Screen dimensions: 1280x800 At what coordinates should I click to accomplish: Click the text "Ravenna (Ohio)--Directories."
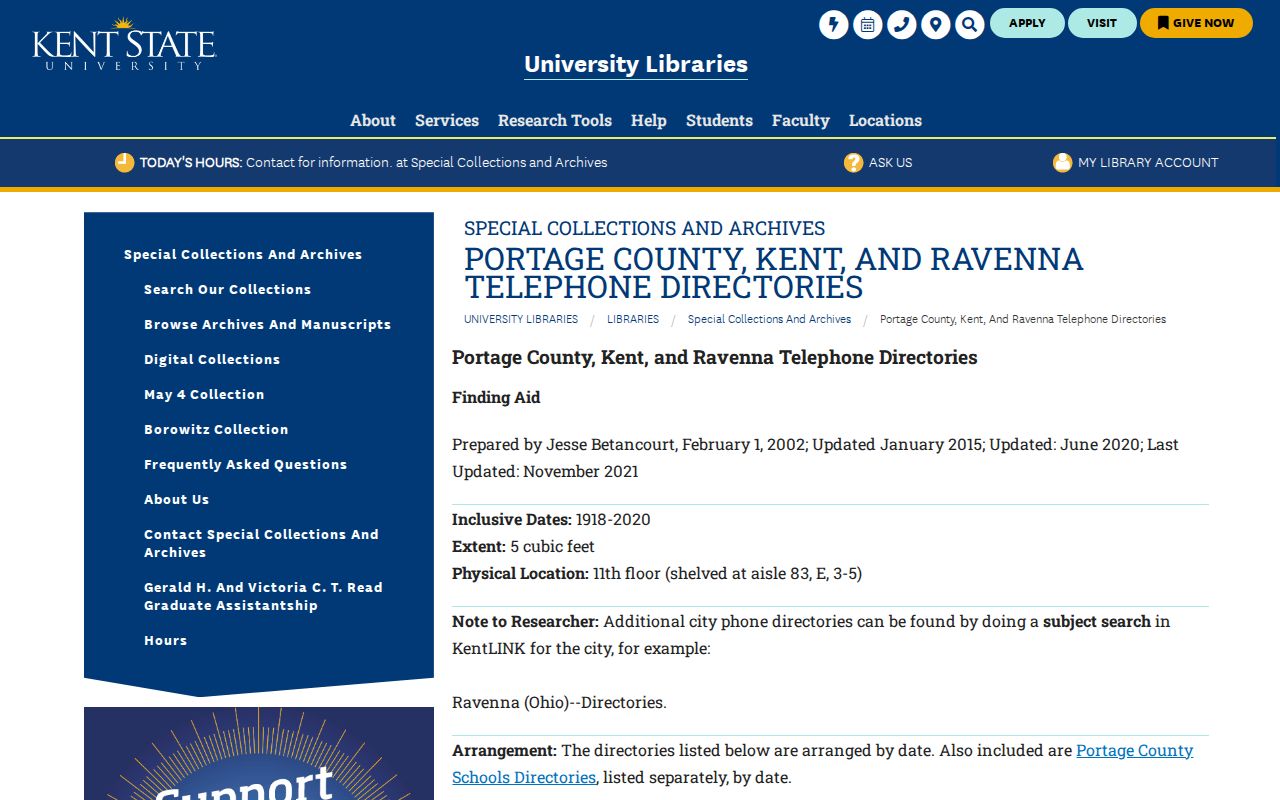click(559, 702)
